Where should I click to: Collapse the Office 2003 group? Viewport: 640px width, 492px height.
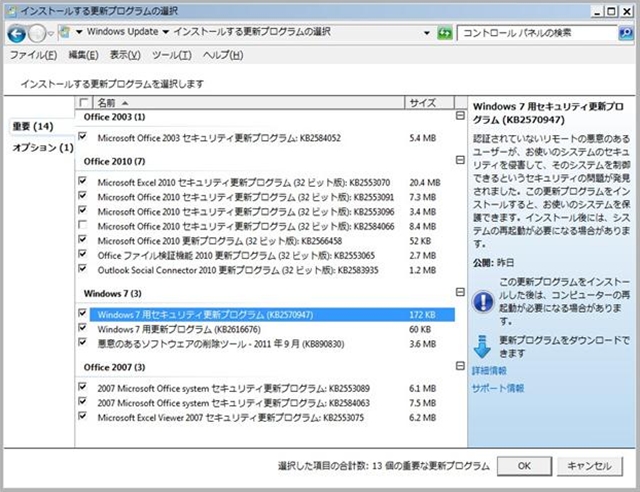coord(460,116)
